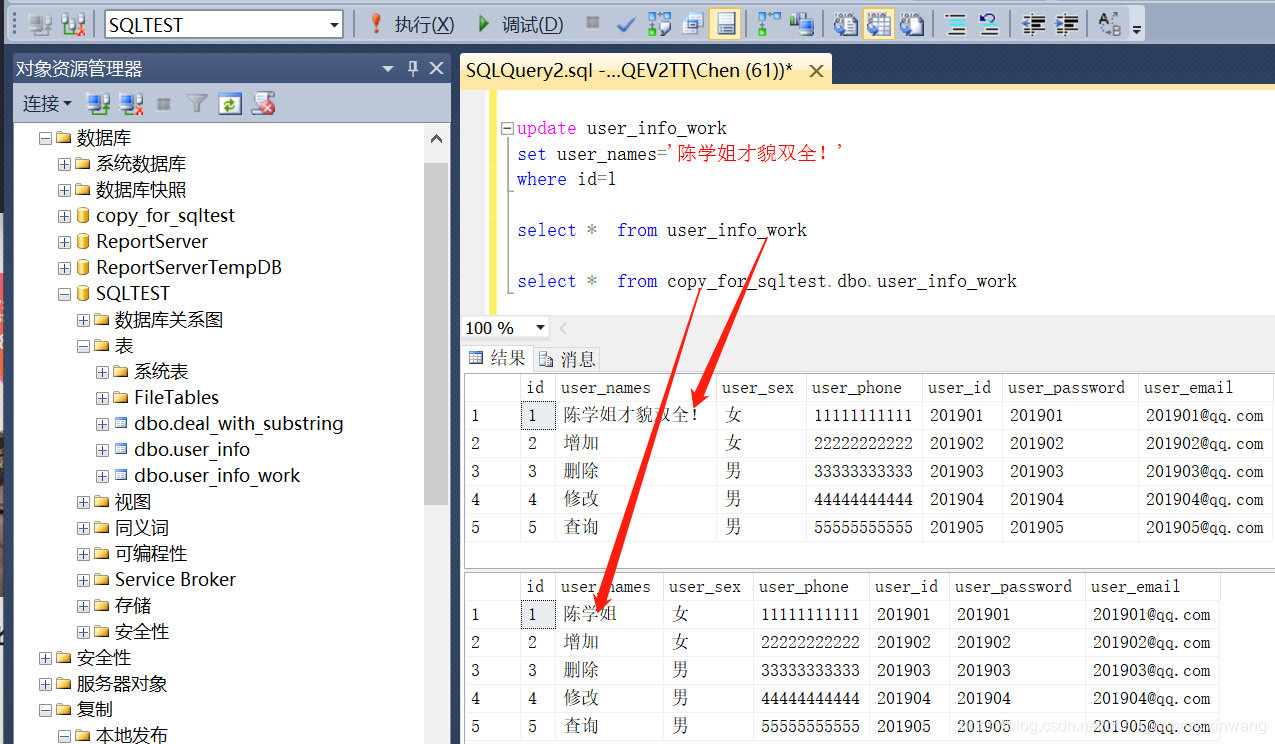Click the last Object Explorer toolbar icon
The width and height of the screenshot is (1275, 744).
(263, 103)
